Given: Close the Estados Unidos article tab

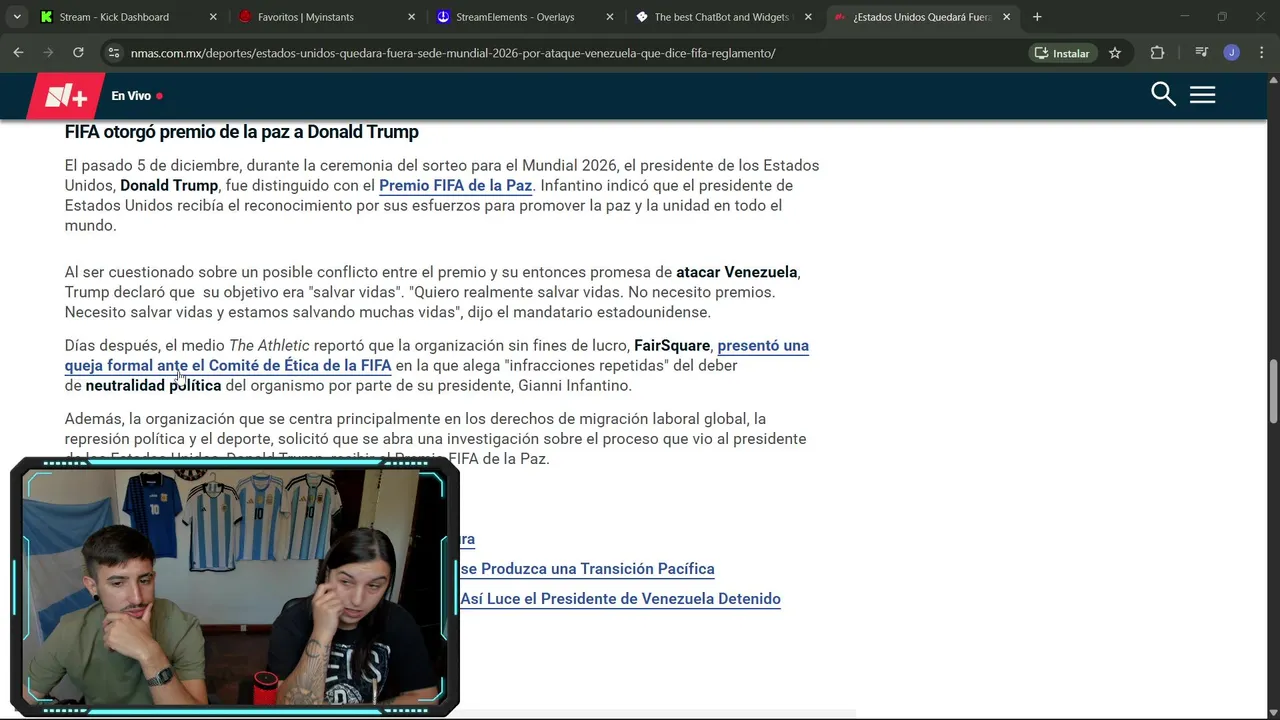Looking at the screenshot, I should coord(1007,17).
